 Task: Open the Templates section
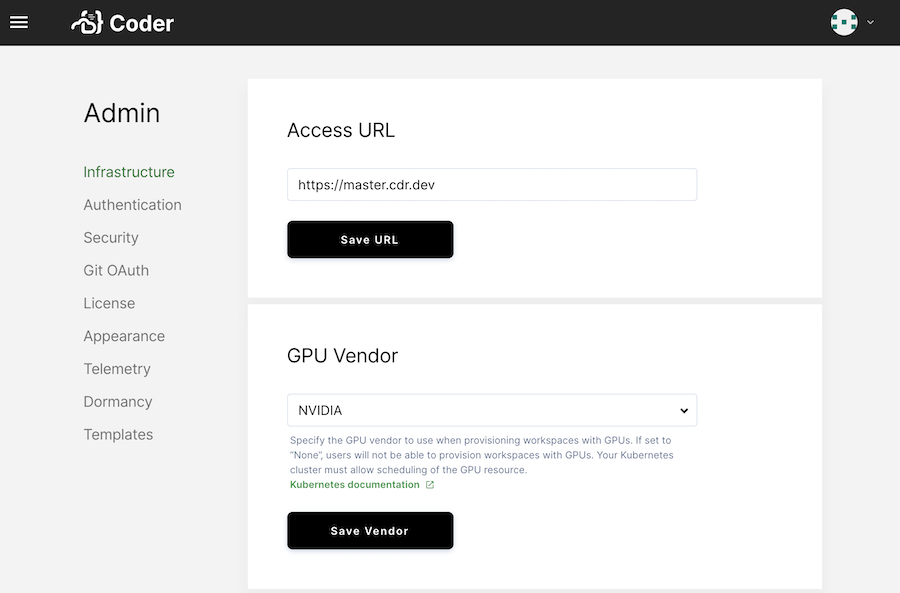[x=118, y=435]
